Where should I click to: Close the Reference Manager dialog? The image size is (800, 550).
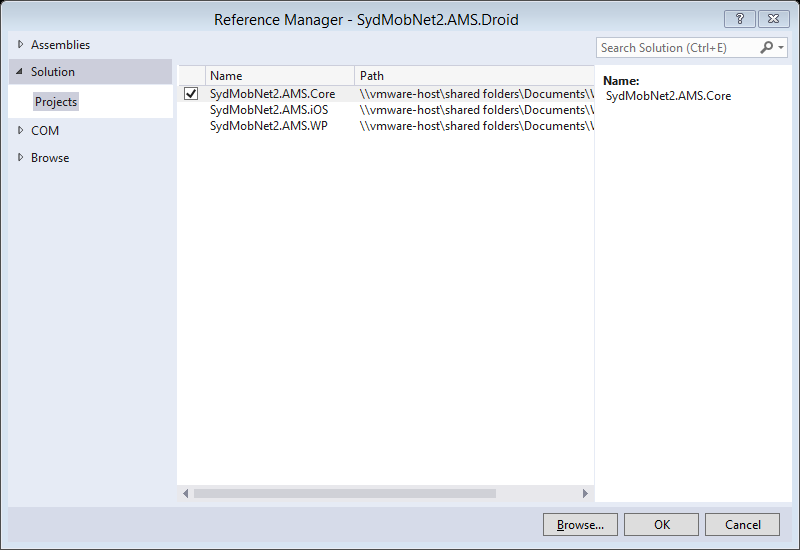click(x=774, y=19)
